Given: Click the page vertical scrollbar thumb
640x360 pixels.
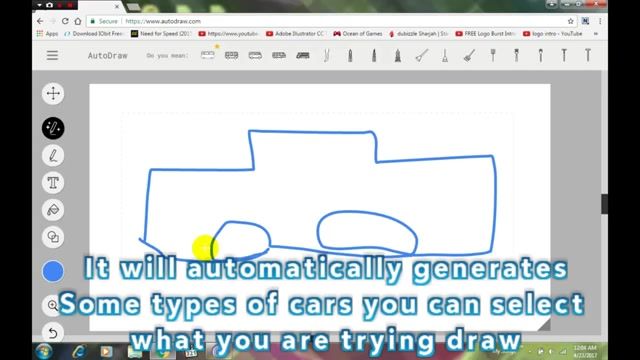Looking at the screenshot, I should (604, 204).
